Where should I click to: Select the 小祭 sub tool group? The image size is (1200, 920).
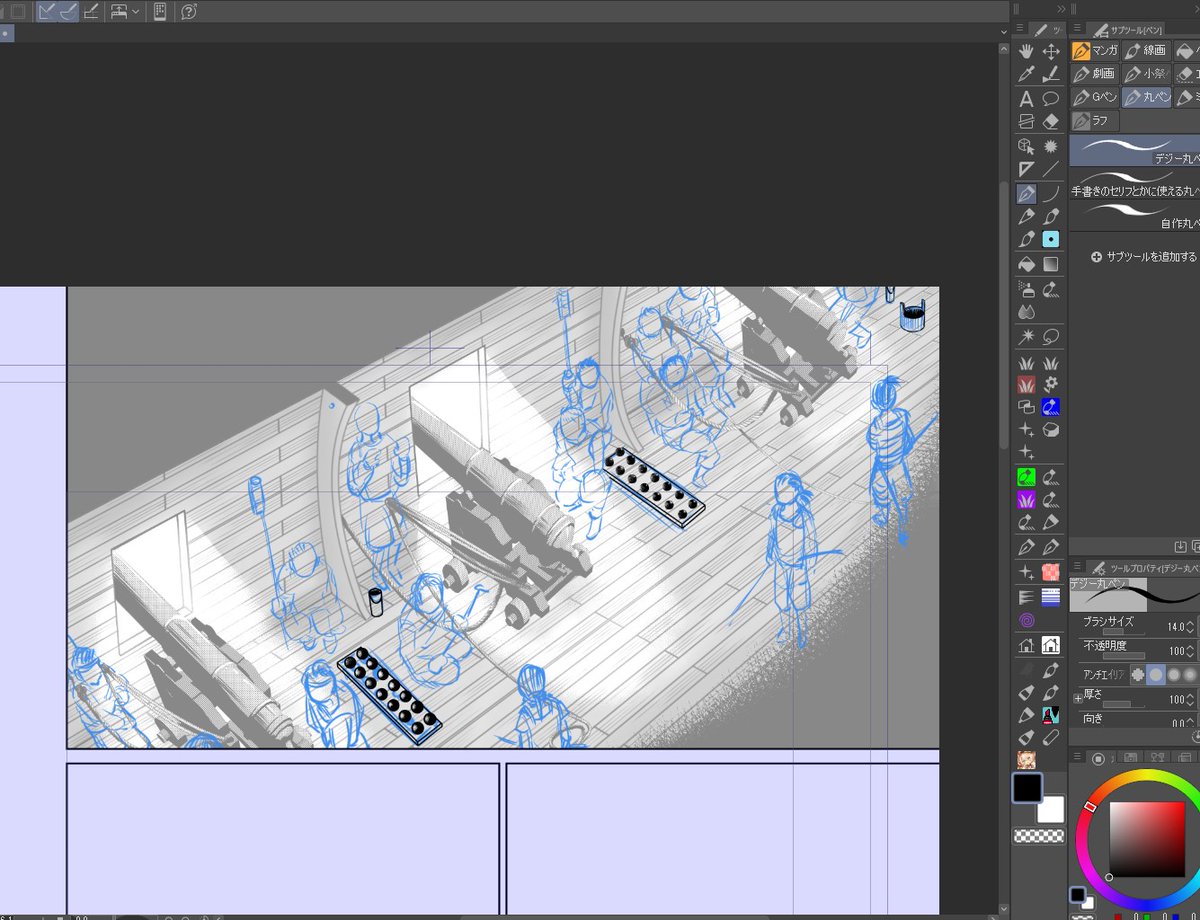1145,74
